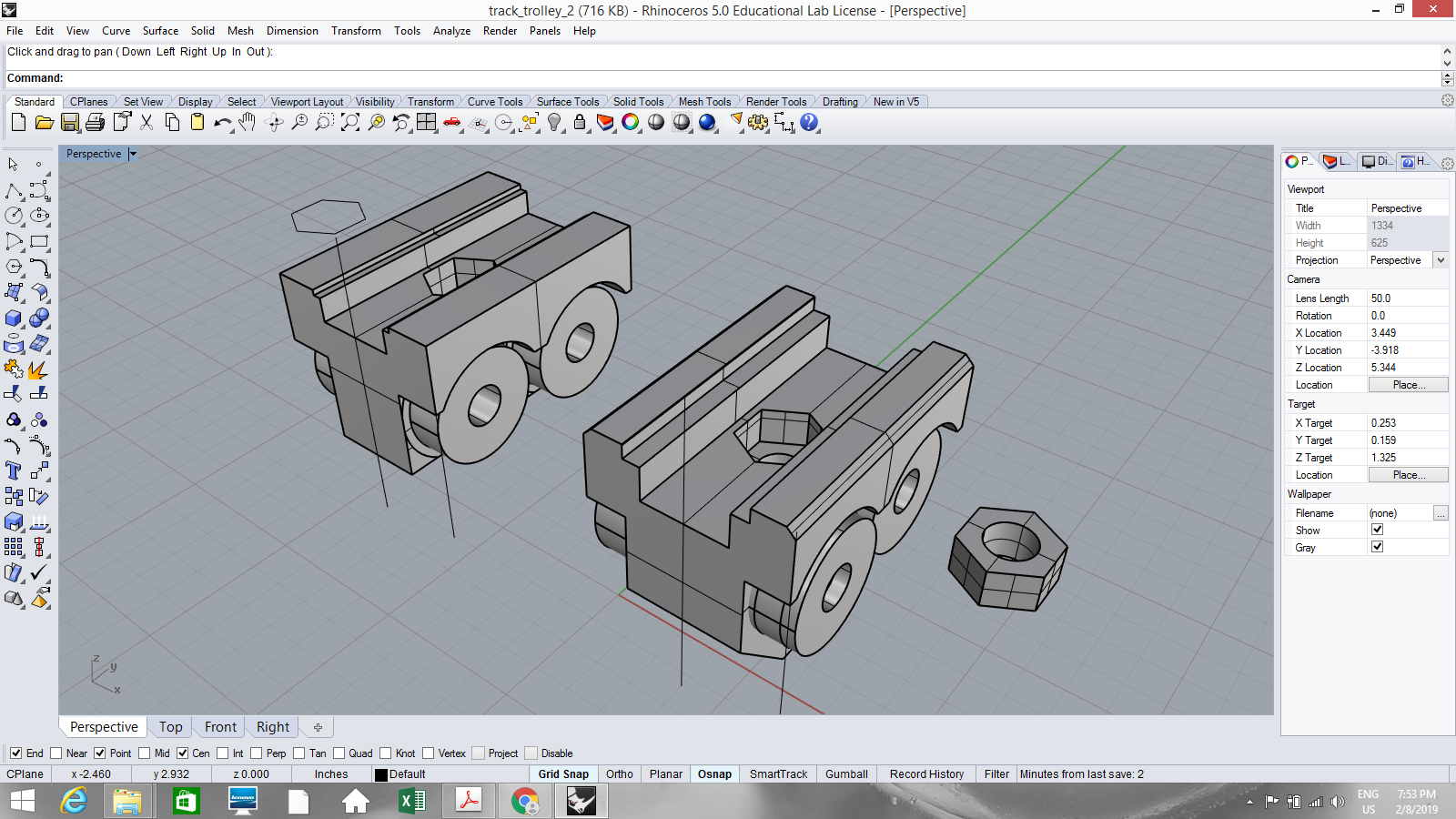Add a new viewport tab with plus icon
This screenshot has height=819, width=1456.
click(x=318, y=727)
